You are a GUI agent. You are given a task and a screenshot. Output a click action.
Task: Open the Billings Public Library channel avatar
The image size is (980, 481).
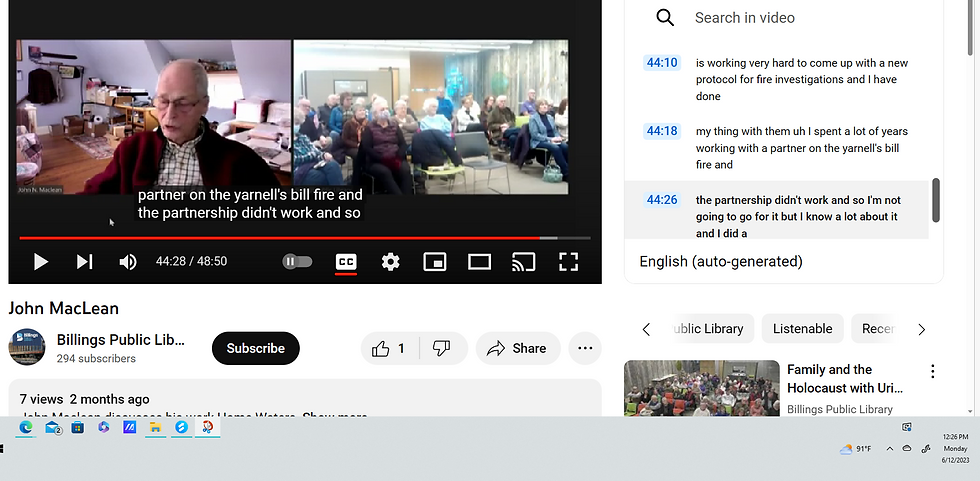[x=26, y=347]
